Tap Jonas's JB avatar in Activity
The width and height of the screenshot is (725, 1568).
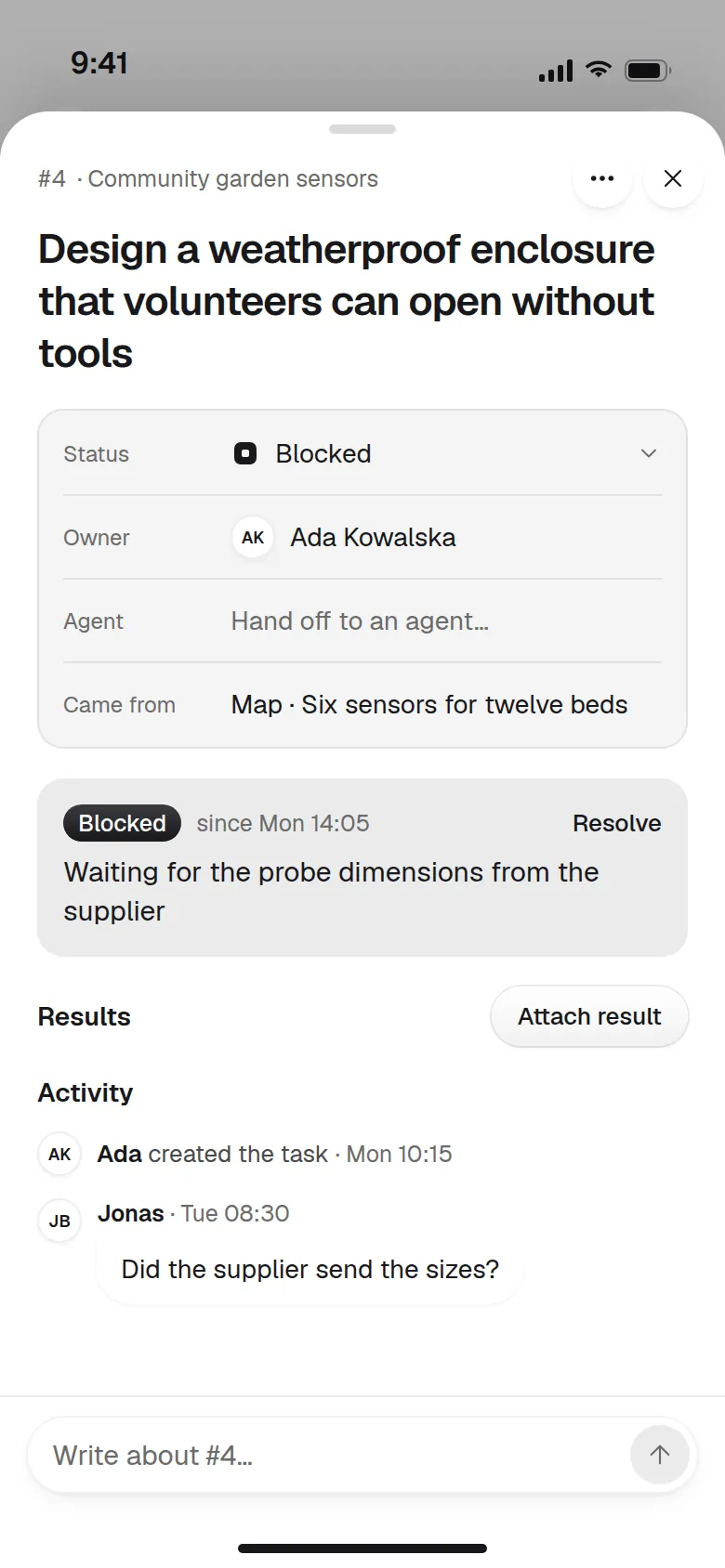coord(59,1221)
